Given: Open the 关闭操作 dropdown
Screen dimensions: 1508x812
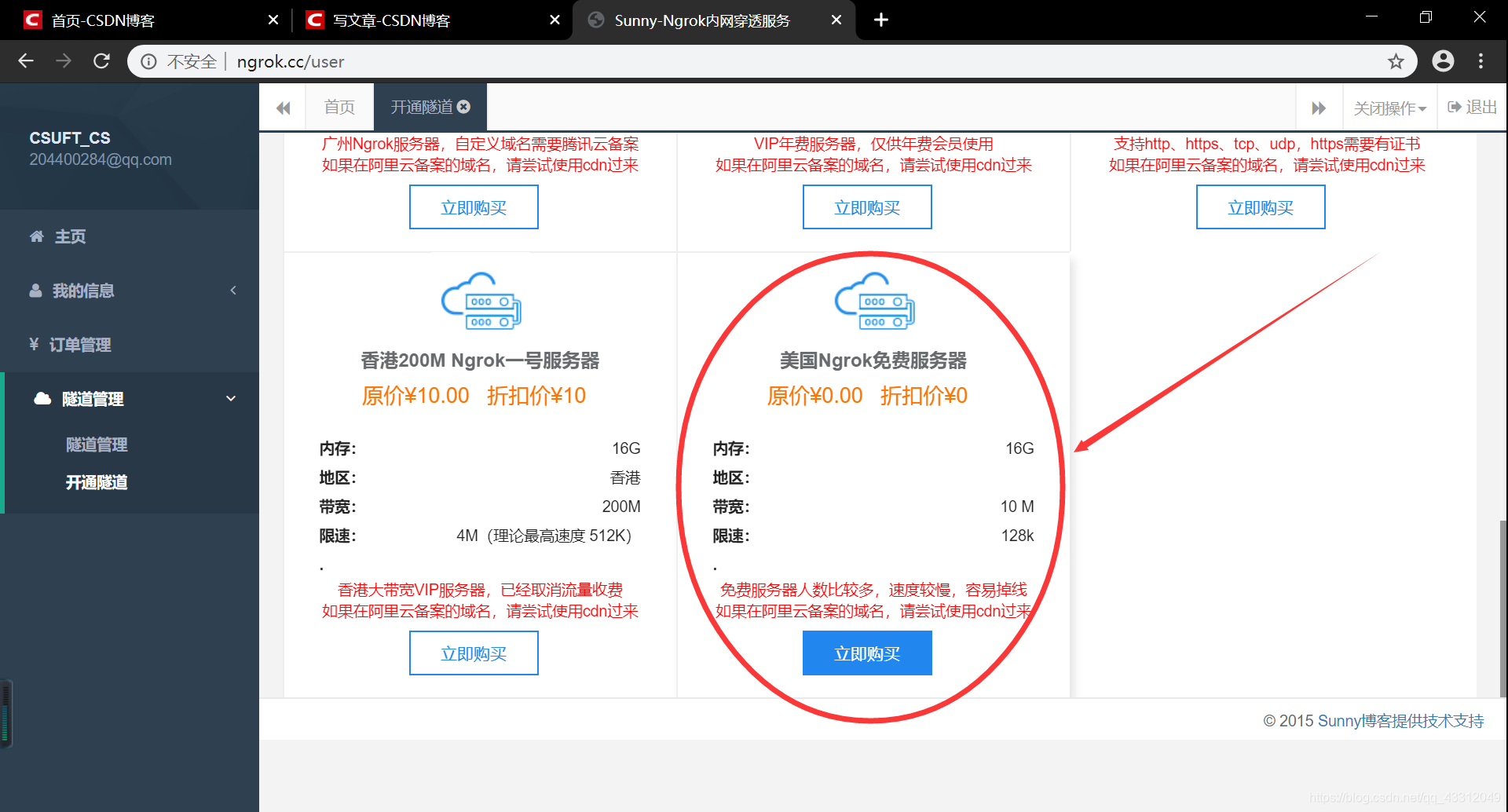Looking at the screenshot, I should point(1389,108).
